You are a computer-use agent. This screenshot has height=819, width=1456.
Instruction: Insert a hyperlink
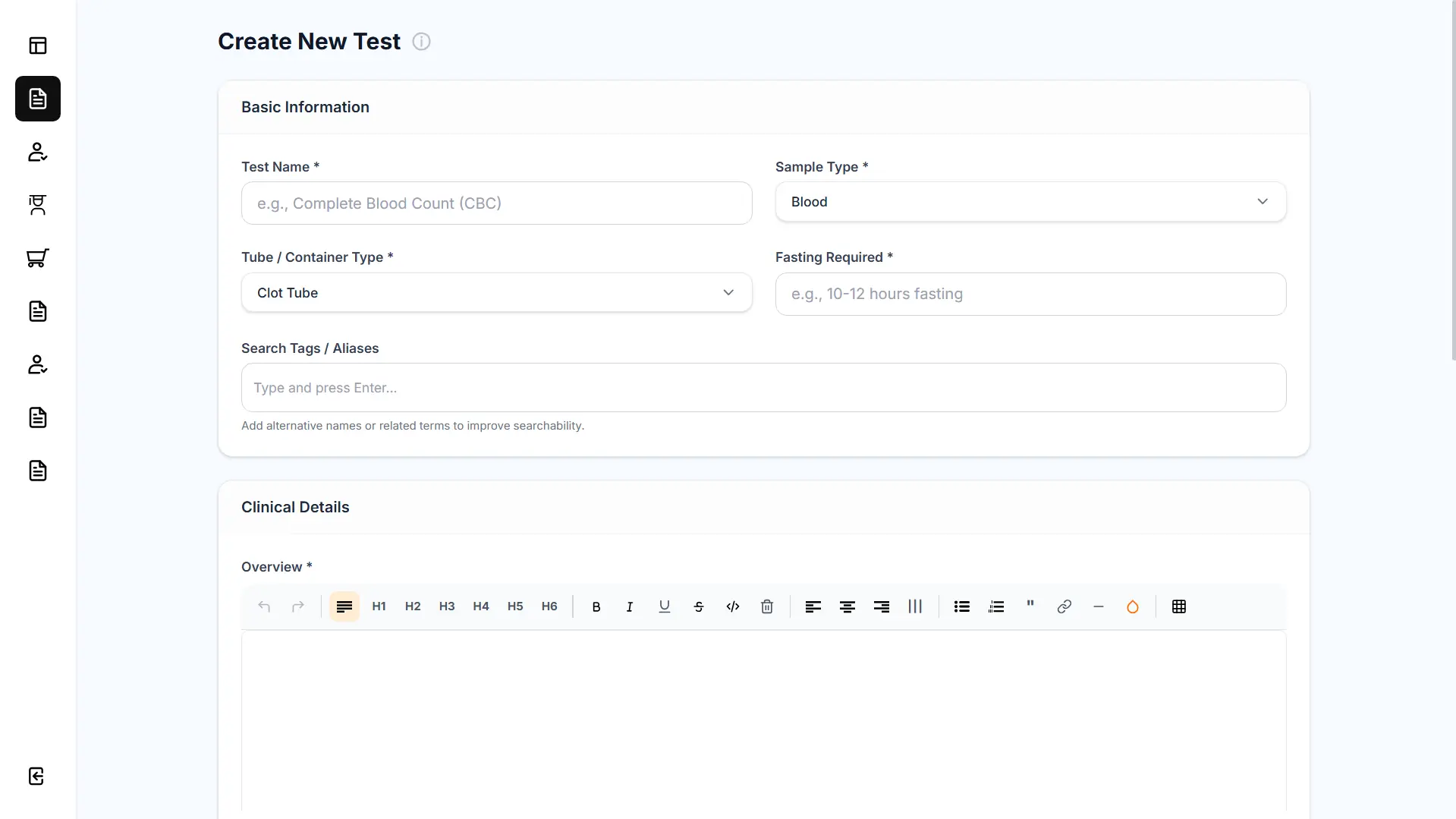[1064, 606]
